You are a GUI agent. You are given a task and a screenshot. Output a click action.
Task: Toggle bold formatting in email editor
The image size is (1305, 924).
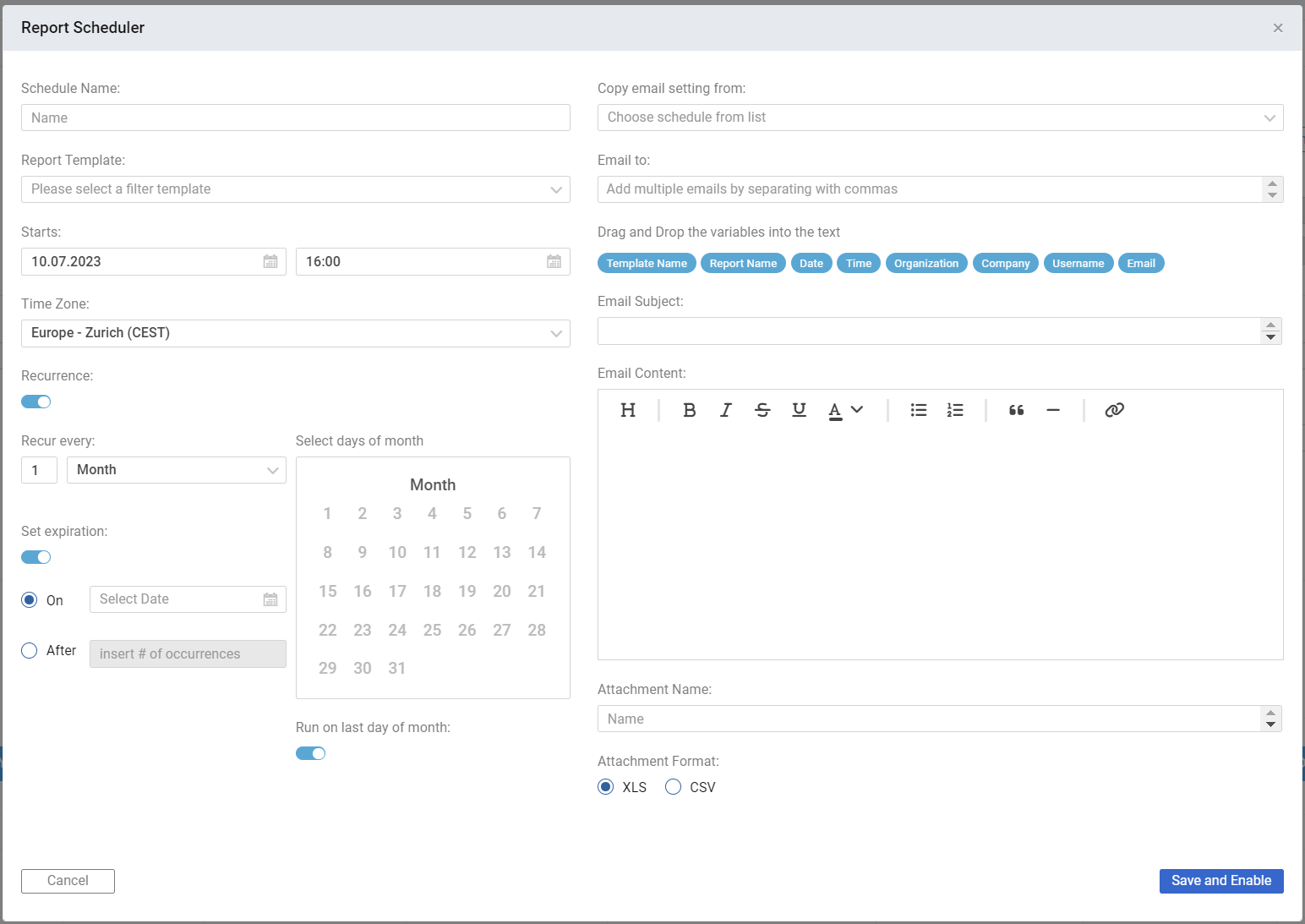(x=690, y=410)
